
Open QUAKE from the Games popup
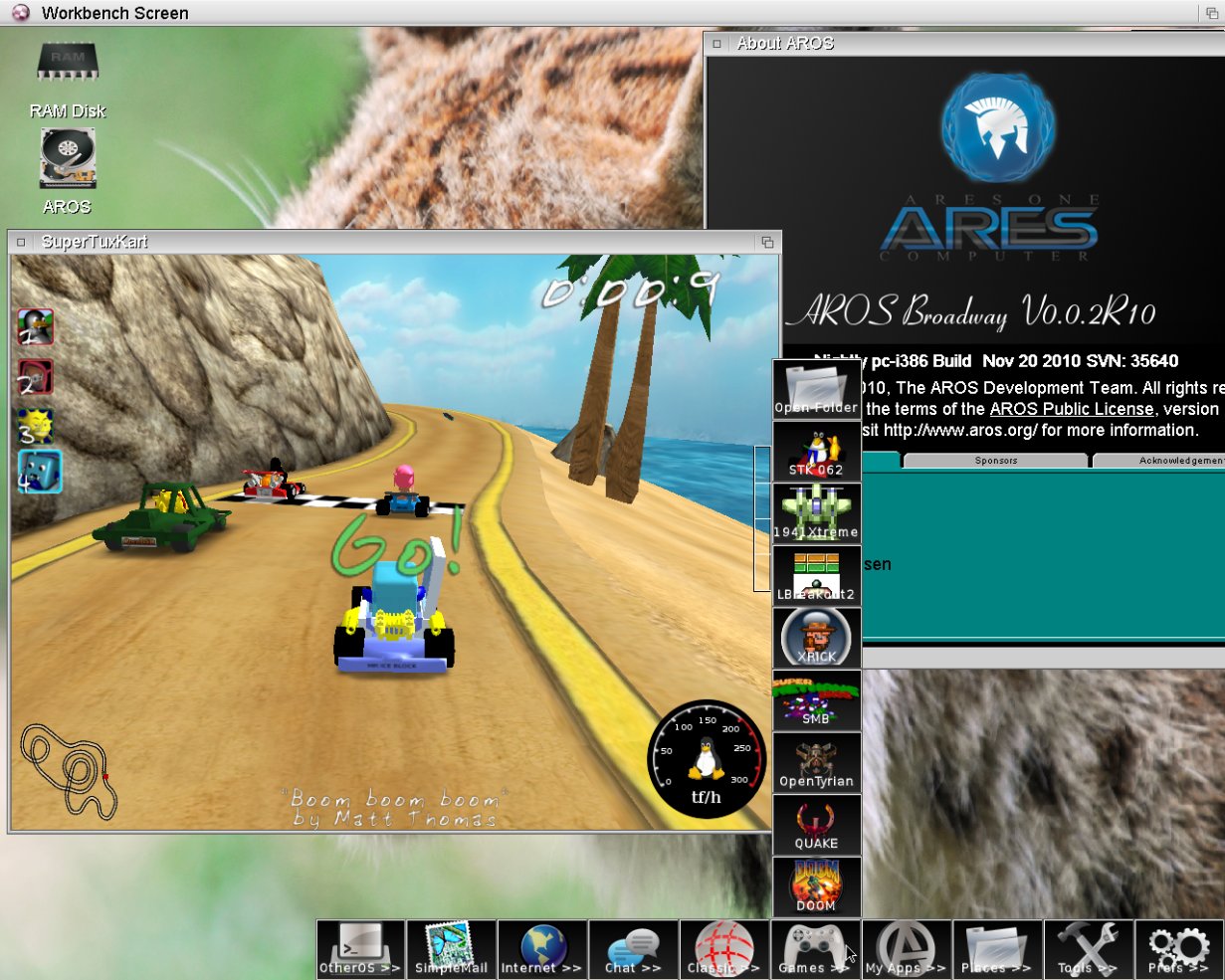point(817,825)
